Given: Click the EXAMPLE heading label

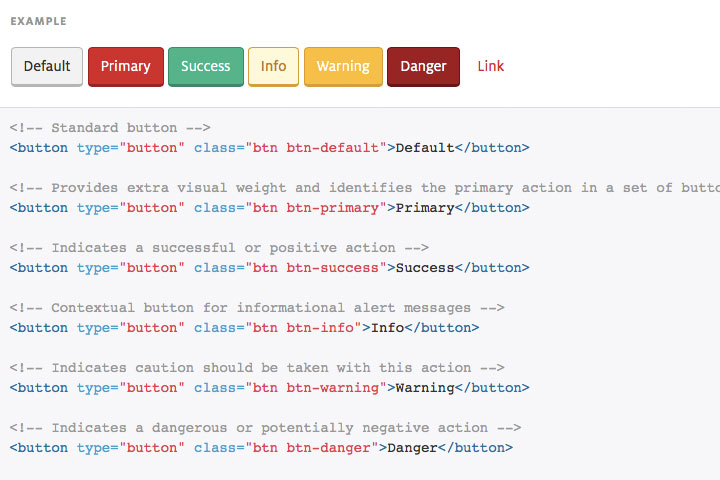Looking at the screenshot, I should [x=39, y=21].
